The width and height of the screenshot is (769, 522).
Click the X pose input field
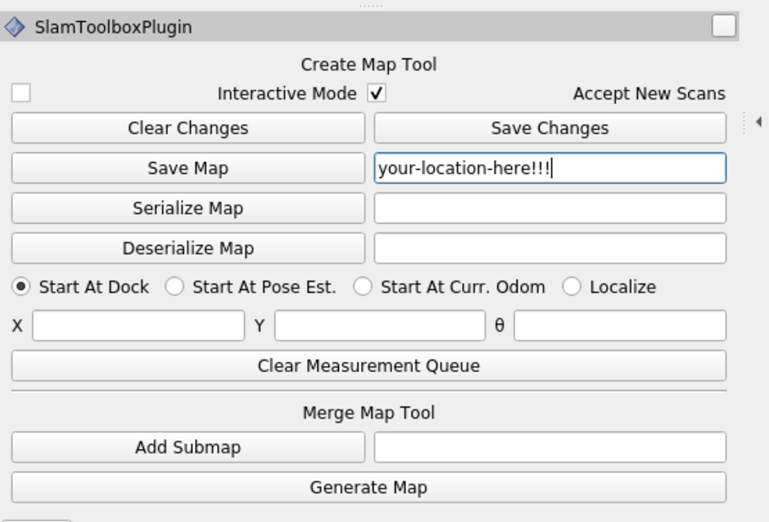(x=138, y=325)
